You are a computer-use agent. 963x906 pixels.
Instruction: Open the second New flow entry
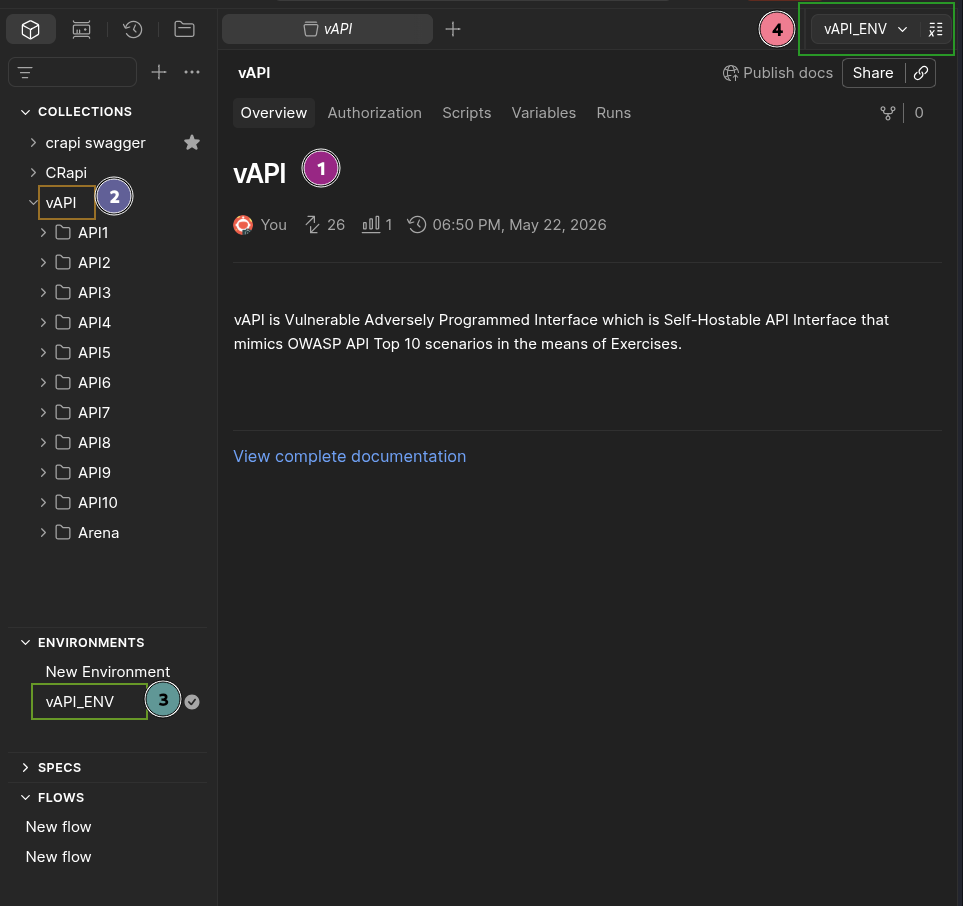coord(58,856)
